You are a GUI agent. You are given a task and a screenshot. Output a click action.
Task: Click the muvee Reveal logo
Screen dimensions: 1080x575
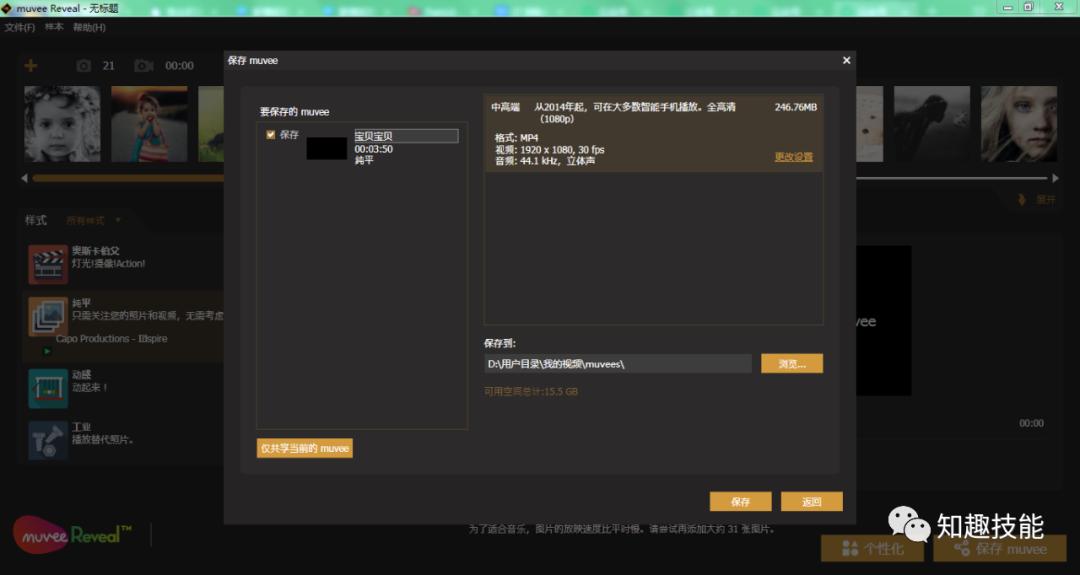[x=72, y=534]
